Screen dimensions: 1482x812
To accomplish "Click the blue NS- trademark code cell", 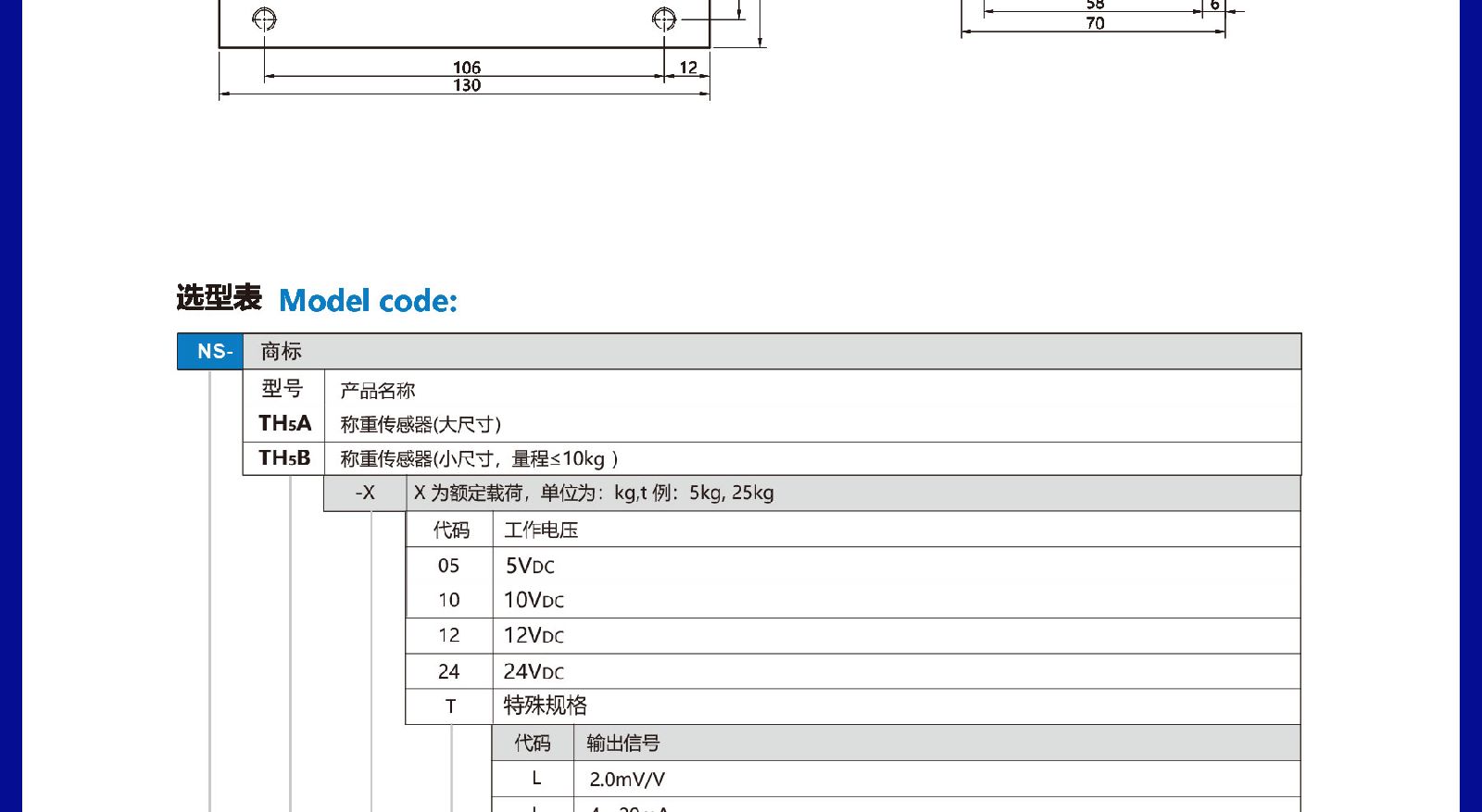I will (x=211, y=352).
